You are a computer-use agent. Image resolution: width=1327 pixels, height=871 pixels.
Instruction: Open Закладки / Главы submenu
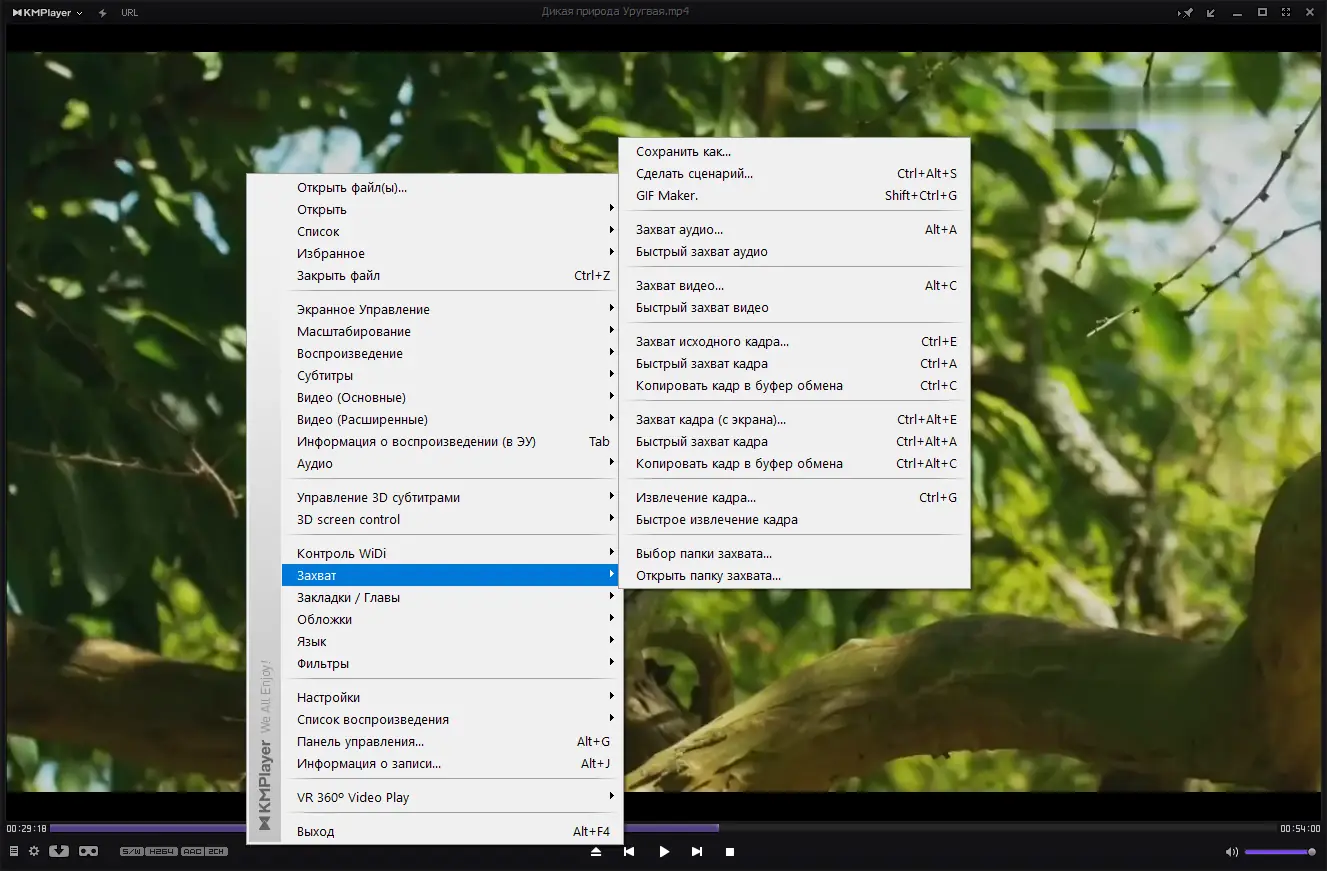pyautogui.click(x=448, y=598)
